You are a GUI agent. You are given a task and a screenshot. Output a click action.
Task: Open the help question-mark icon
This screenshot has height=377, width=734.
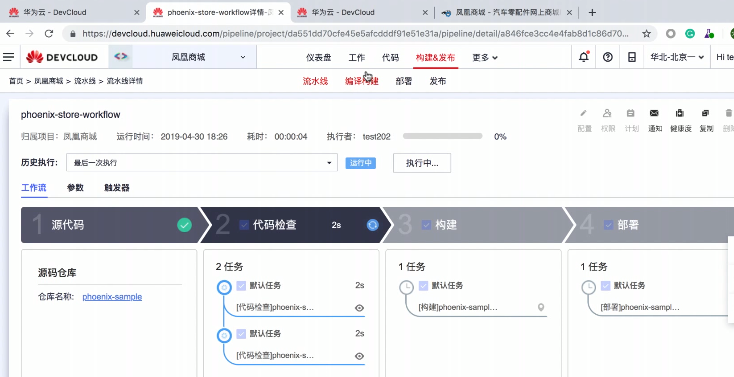pyautogui.click(x=608, y=57)
